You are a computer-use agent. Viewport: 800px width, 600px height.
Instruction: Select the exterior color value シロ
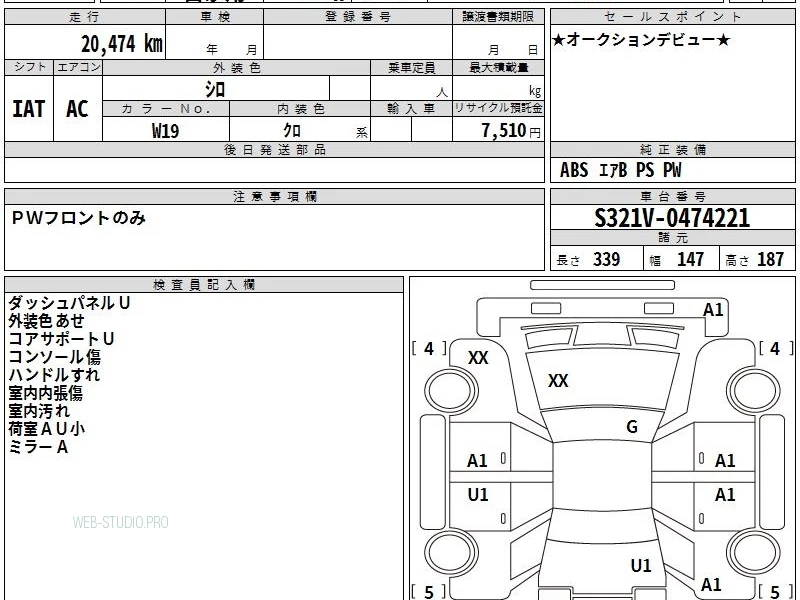tap(215, 89)
